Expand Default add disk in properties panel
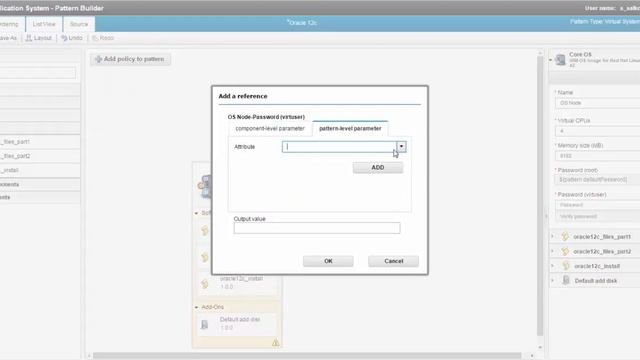The height and width of the screenshot is (360, 640). click(553, 280)
